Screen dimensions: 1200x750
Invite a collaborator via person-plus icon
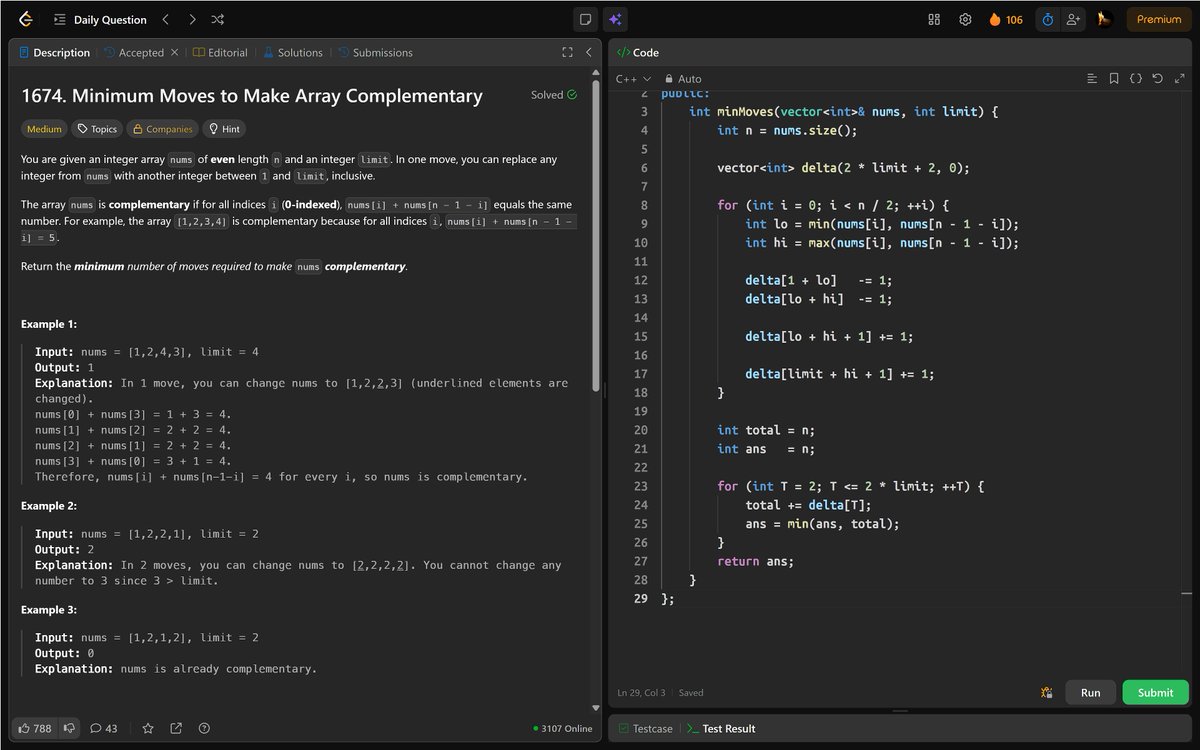1074,19
